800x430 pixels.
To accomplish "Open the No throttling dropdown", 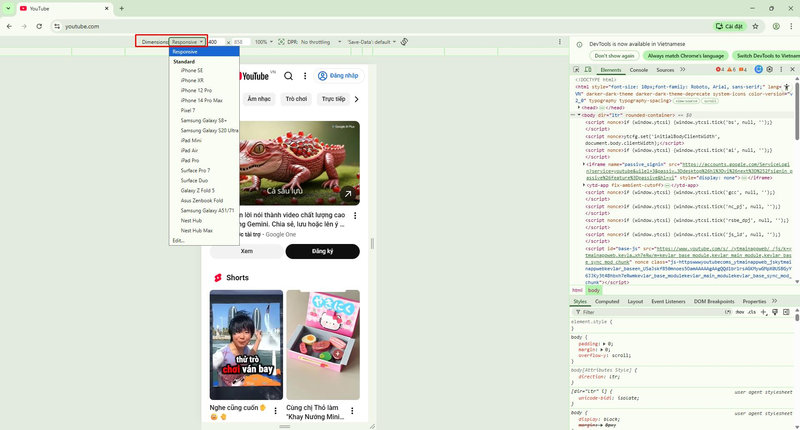I will [x=321, y=42].
